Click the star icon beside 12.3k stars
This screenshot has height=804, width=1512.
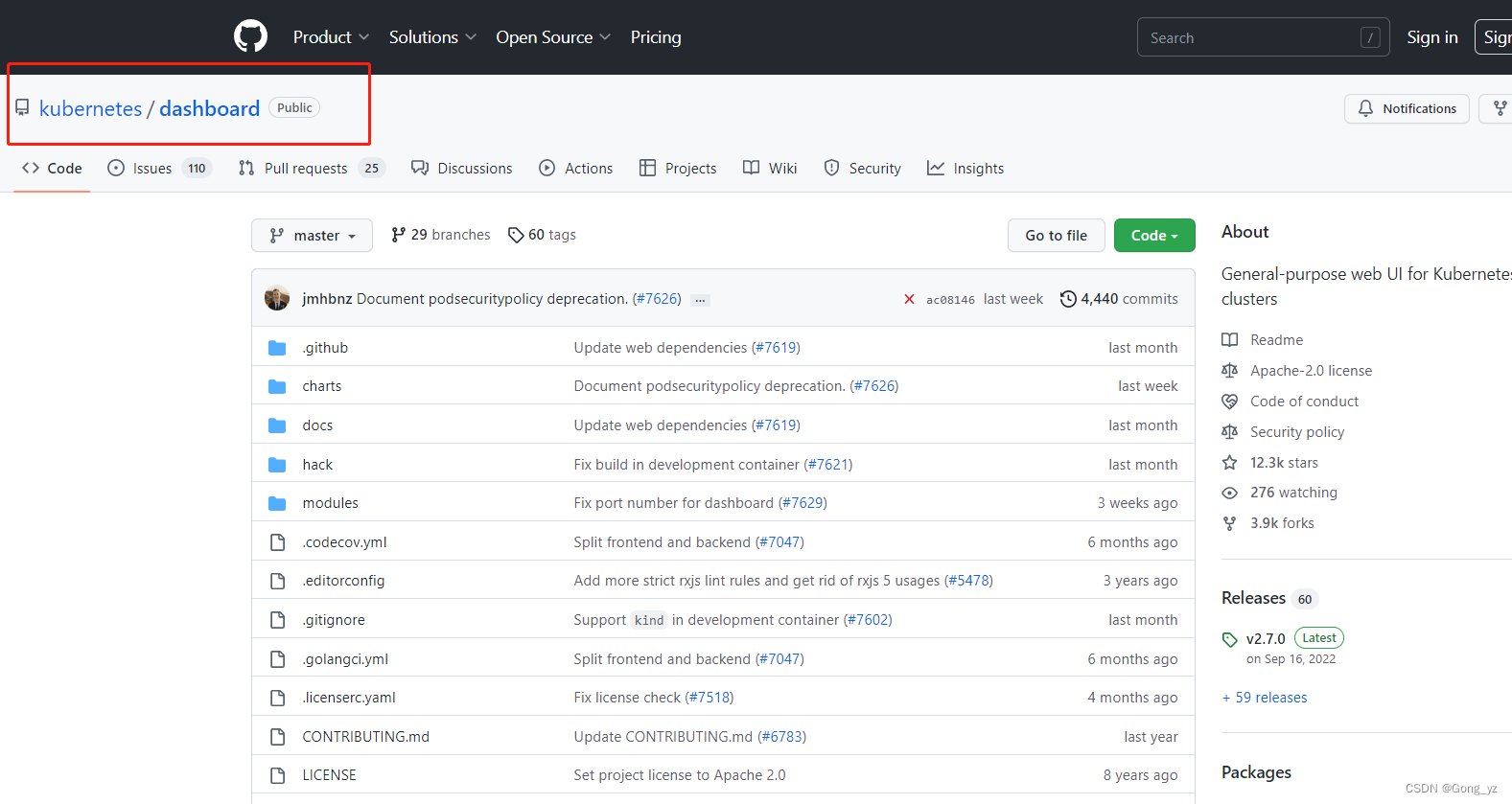tap(1230, 463)
